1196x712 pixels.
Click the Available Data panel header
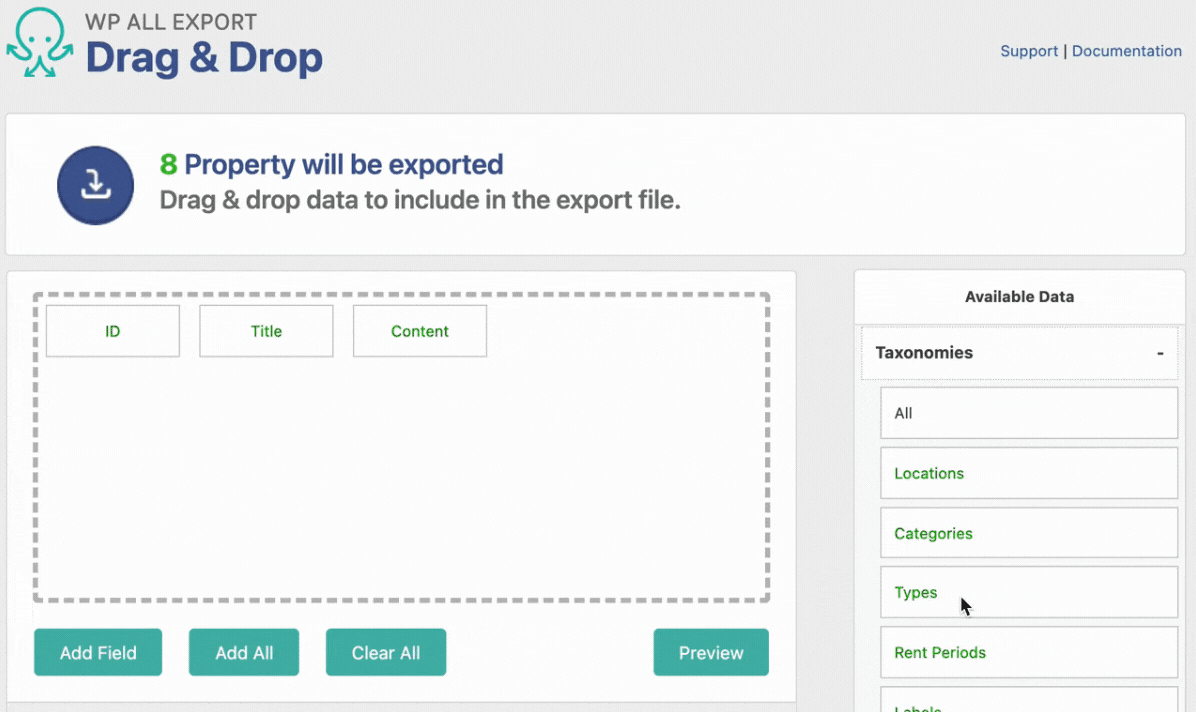1019,297
